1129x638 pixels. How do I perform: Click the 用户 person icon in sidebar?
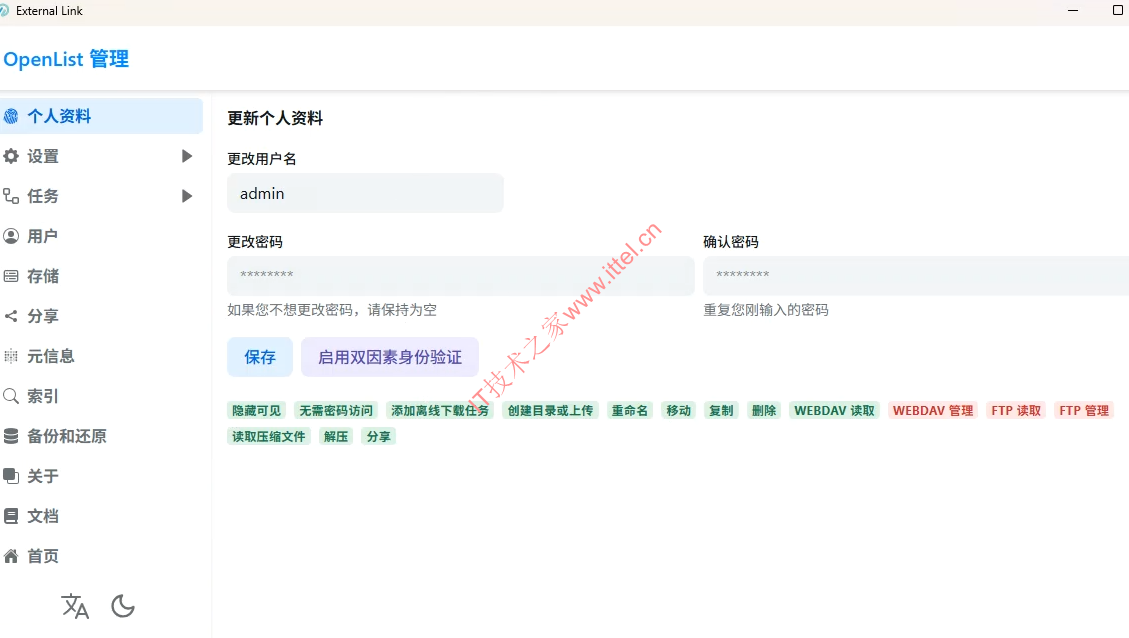tap(11, 236)
